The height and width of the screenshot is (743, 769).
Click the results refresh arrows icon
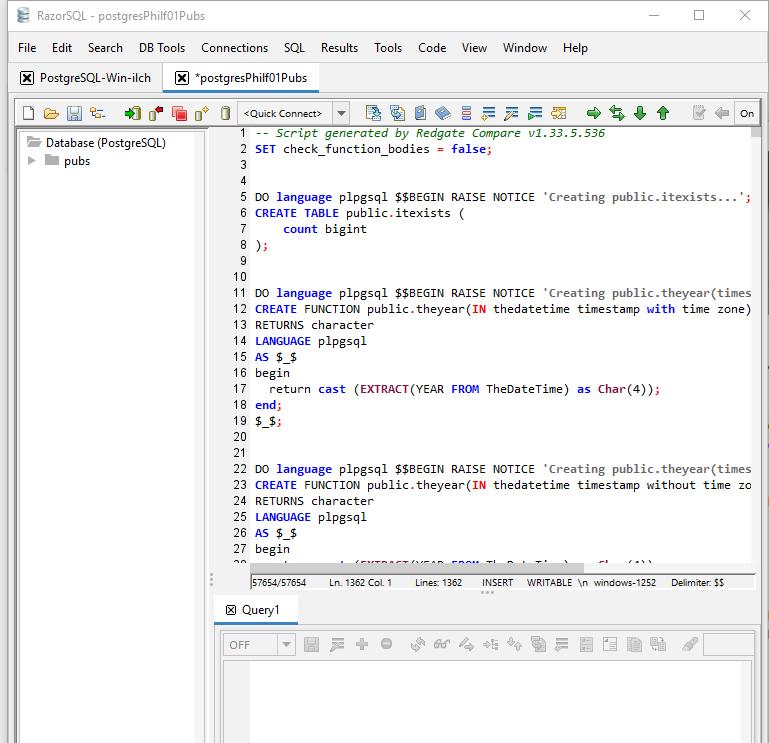click(417, 644)
